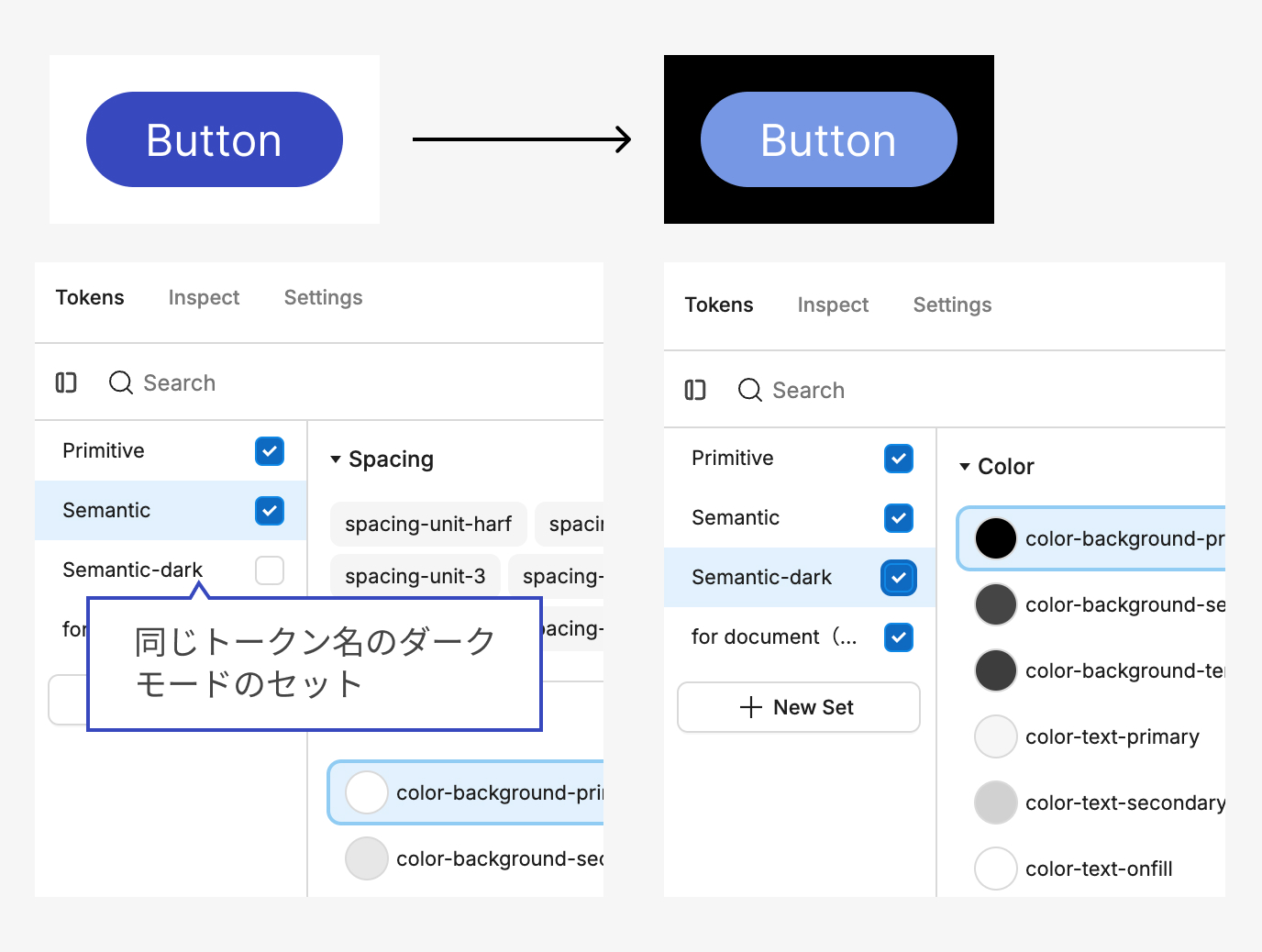Uncheck the 'for document' set checkbox
1262x952 pixels.
tap(899, 637)
